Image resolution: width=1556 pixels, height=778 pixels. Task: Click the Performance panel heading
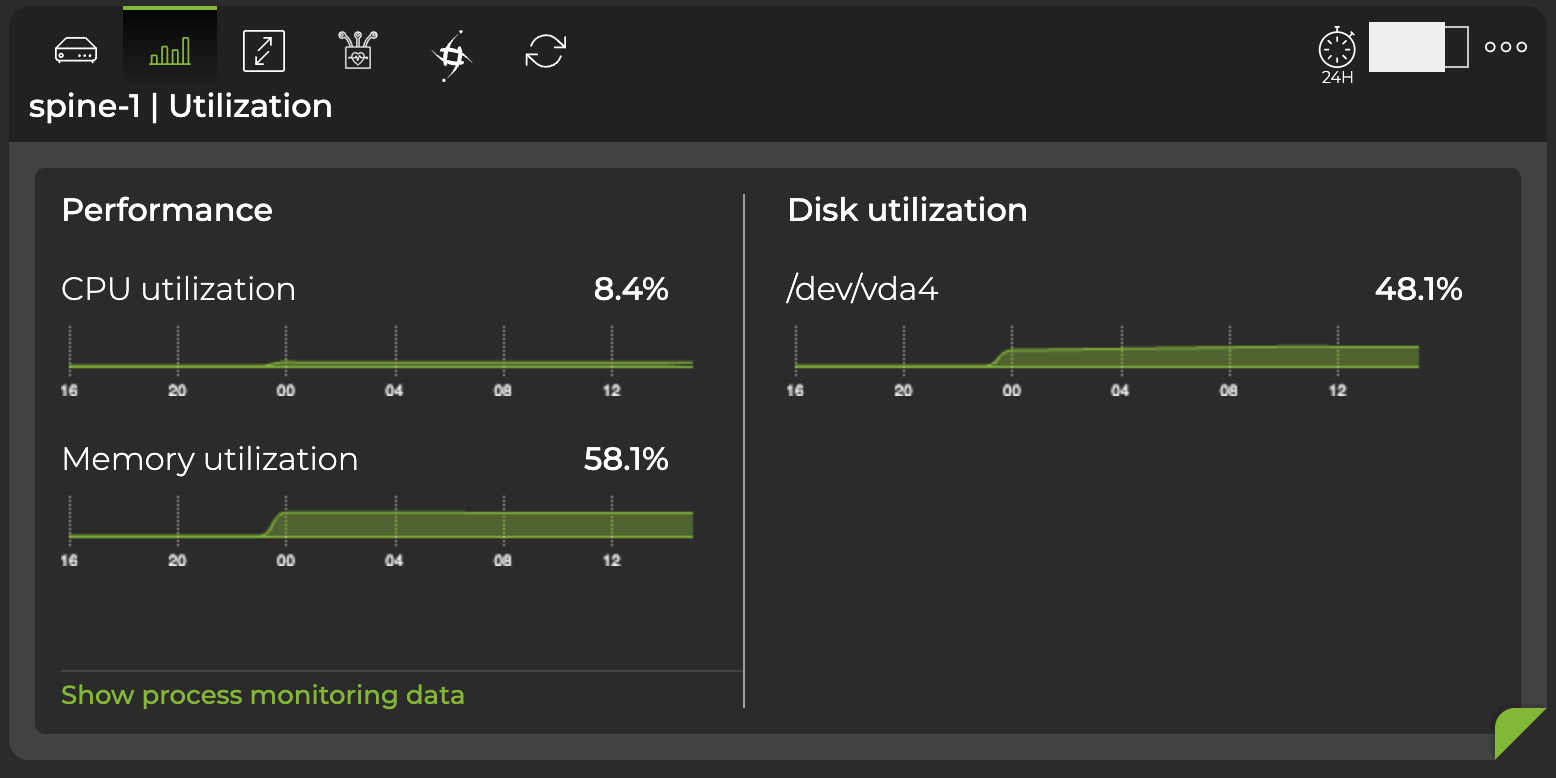(x=167, y=210)
